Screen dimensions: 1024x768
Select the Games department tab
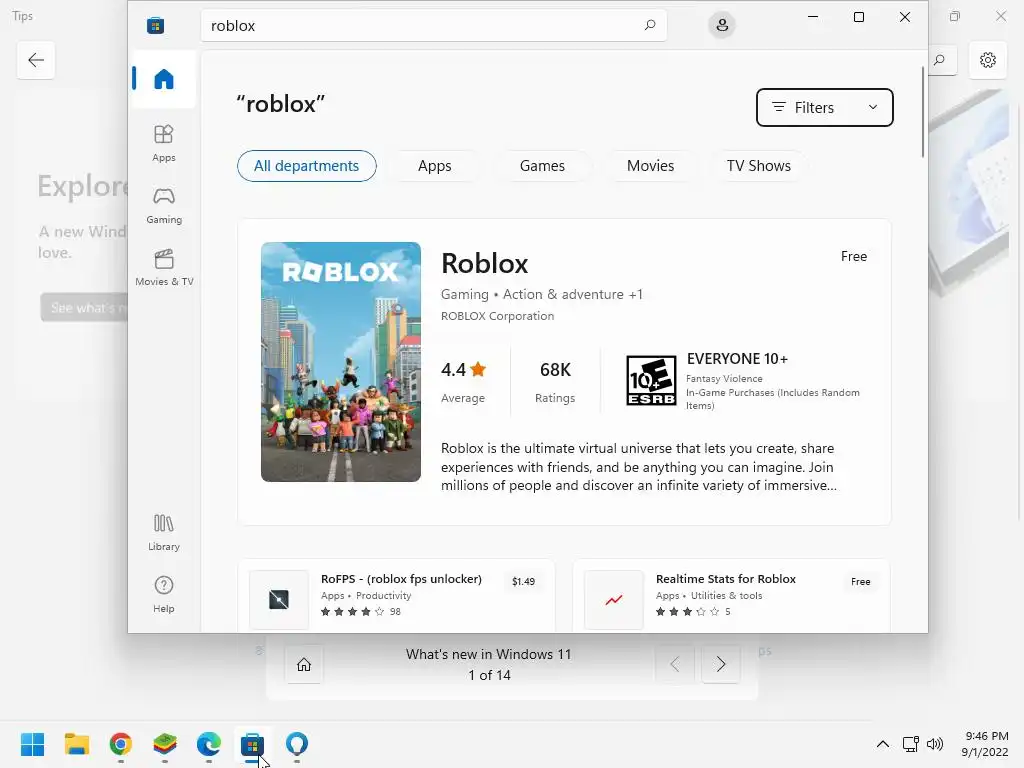[542, 166]
